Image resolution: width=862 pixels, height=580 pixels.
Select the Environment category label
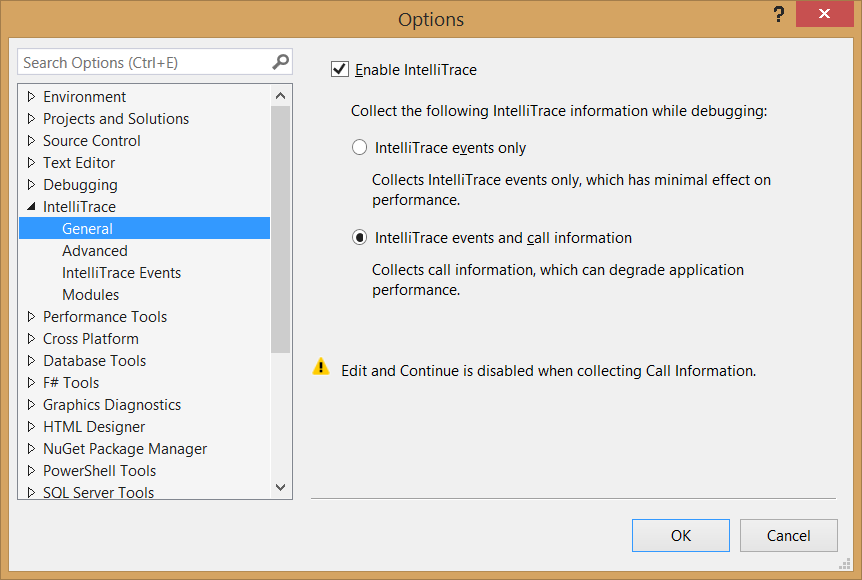pos(84,97)
